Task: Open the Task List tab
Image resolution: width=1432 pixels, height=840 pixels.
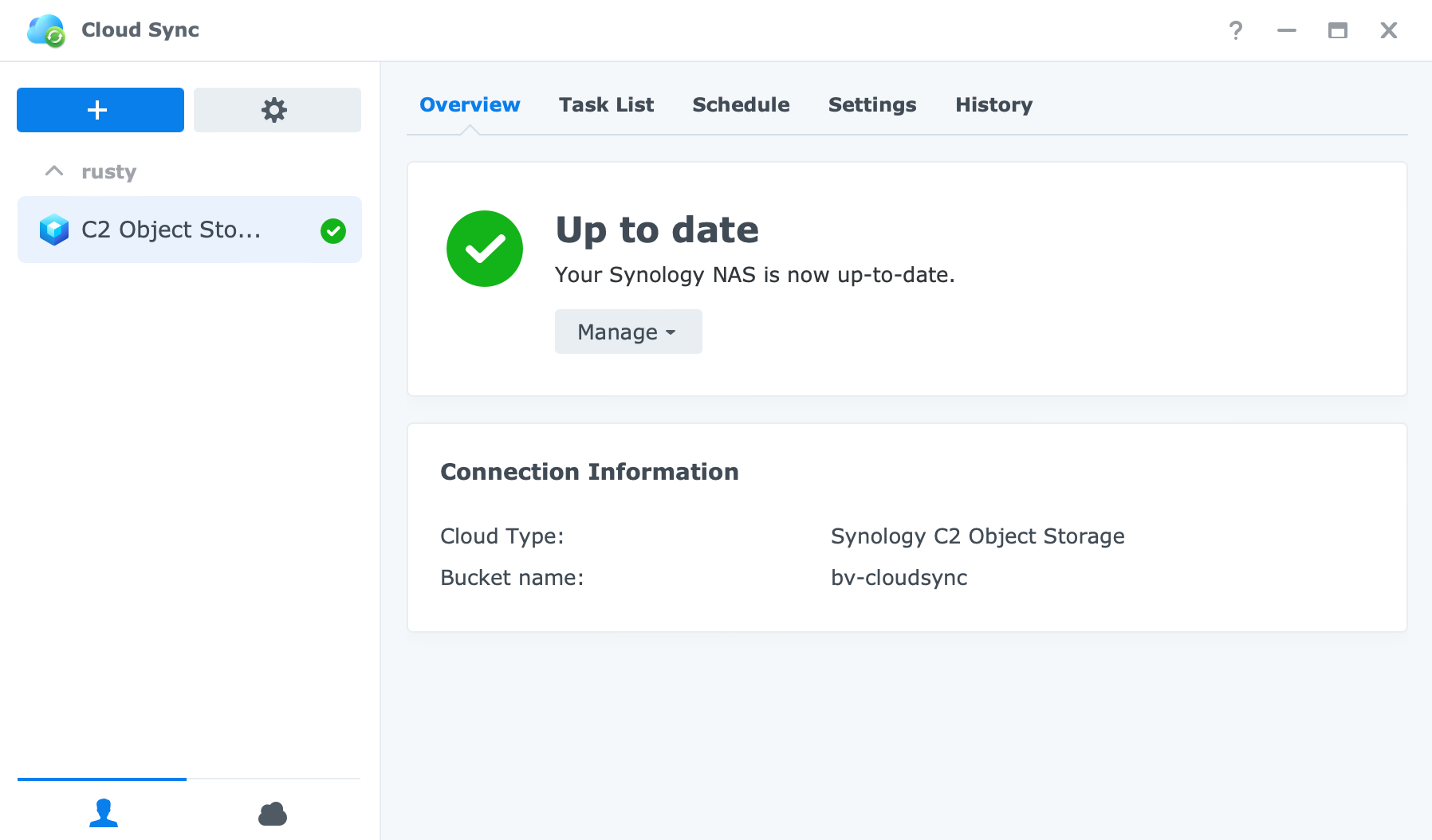Action: pyautogui.click(x=606, y=104)
